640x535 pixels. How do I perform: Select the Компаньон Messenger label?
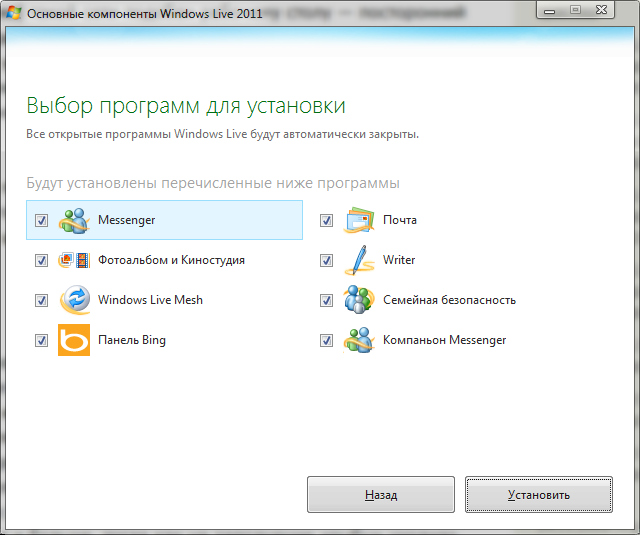(x=444, y=340)
